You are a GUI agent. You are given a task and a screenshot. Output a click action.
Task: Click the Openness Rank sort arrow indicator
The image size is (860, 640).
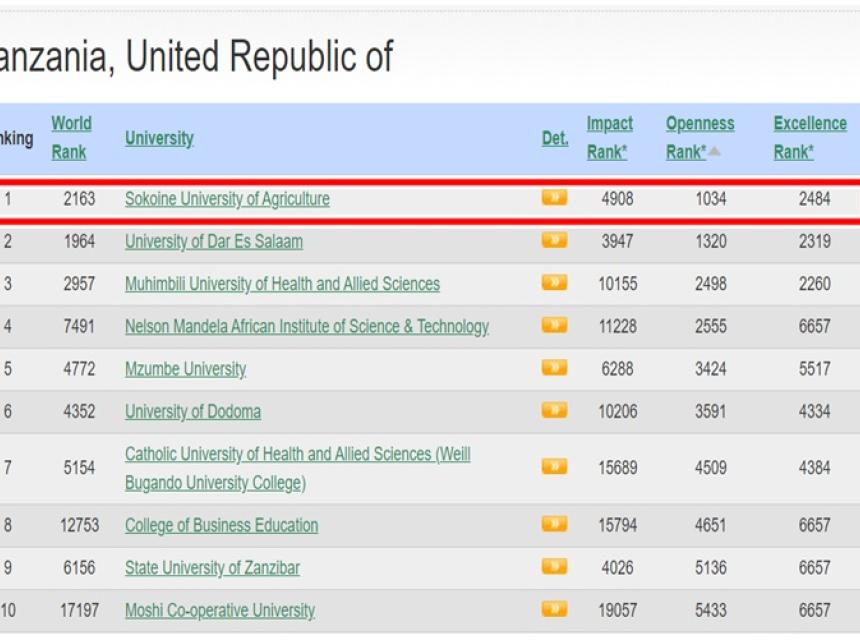click(x=714, y=152)
